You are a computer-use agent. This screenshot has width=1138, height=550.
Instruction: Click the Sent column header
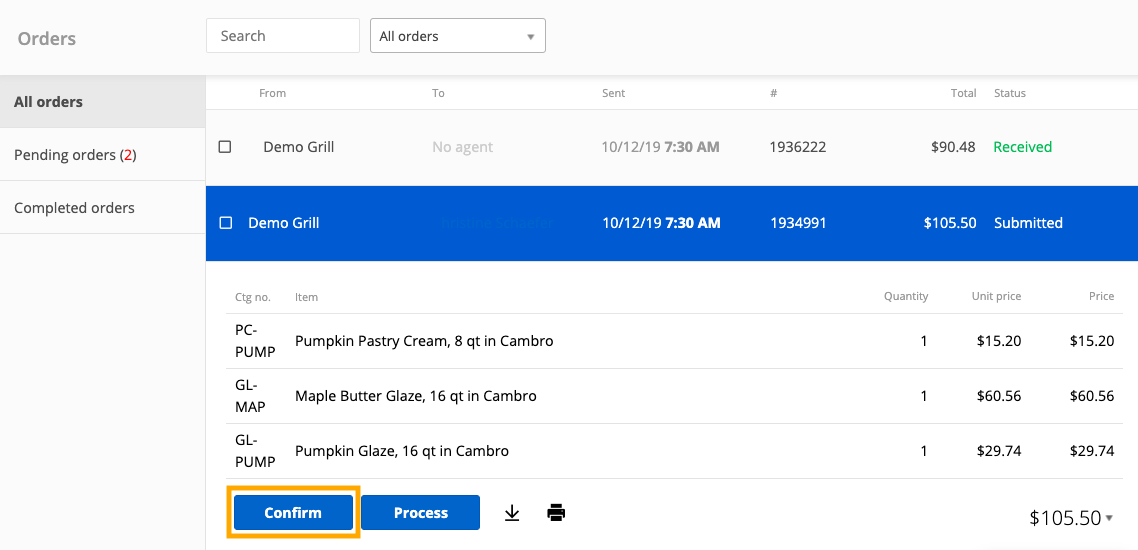point(613,93)
